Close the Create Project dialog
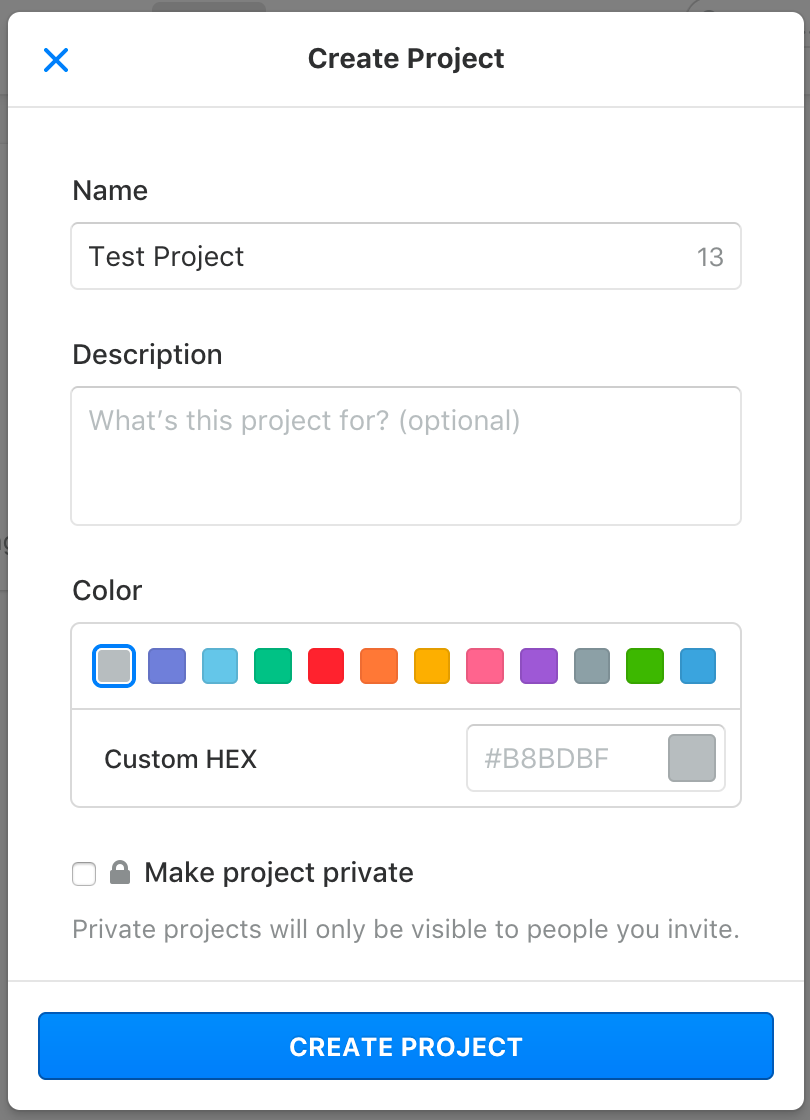Image resolution: width=810 pixels, height=1120 pixels. click(56, 60)
